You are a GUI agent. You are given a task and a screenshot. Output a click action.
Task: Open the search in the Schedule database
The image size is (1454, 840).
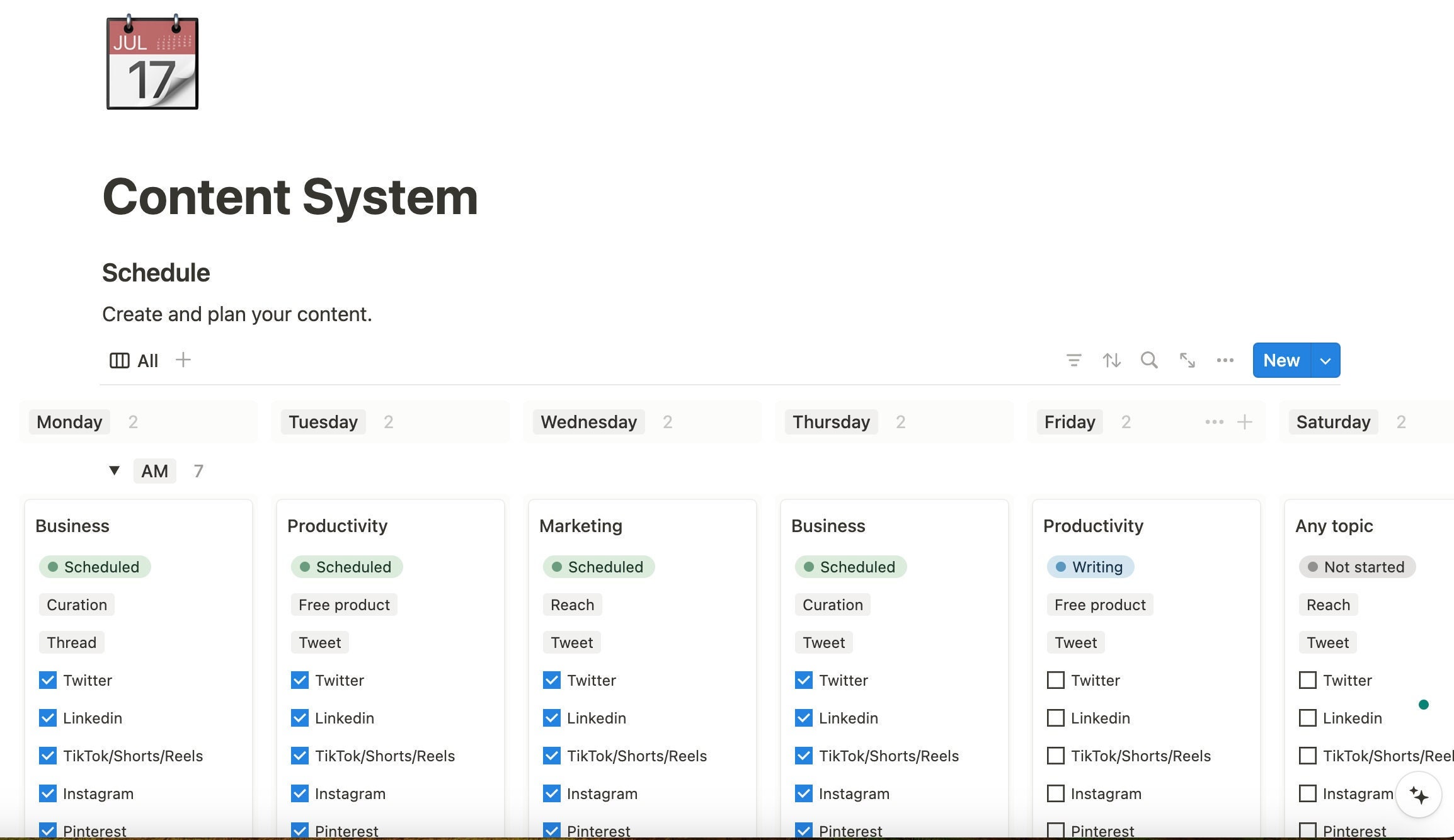point(1149,360)
